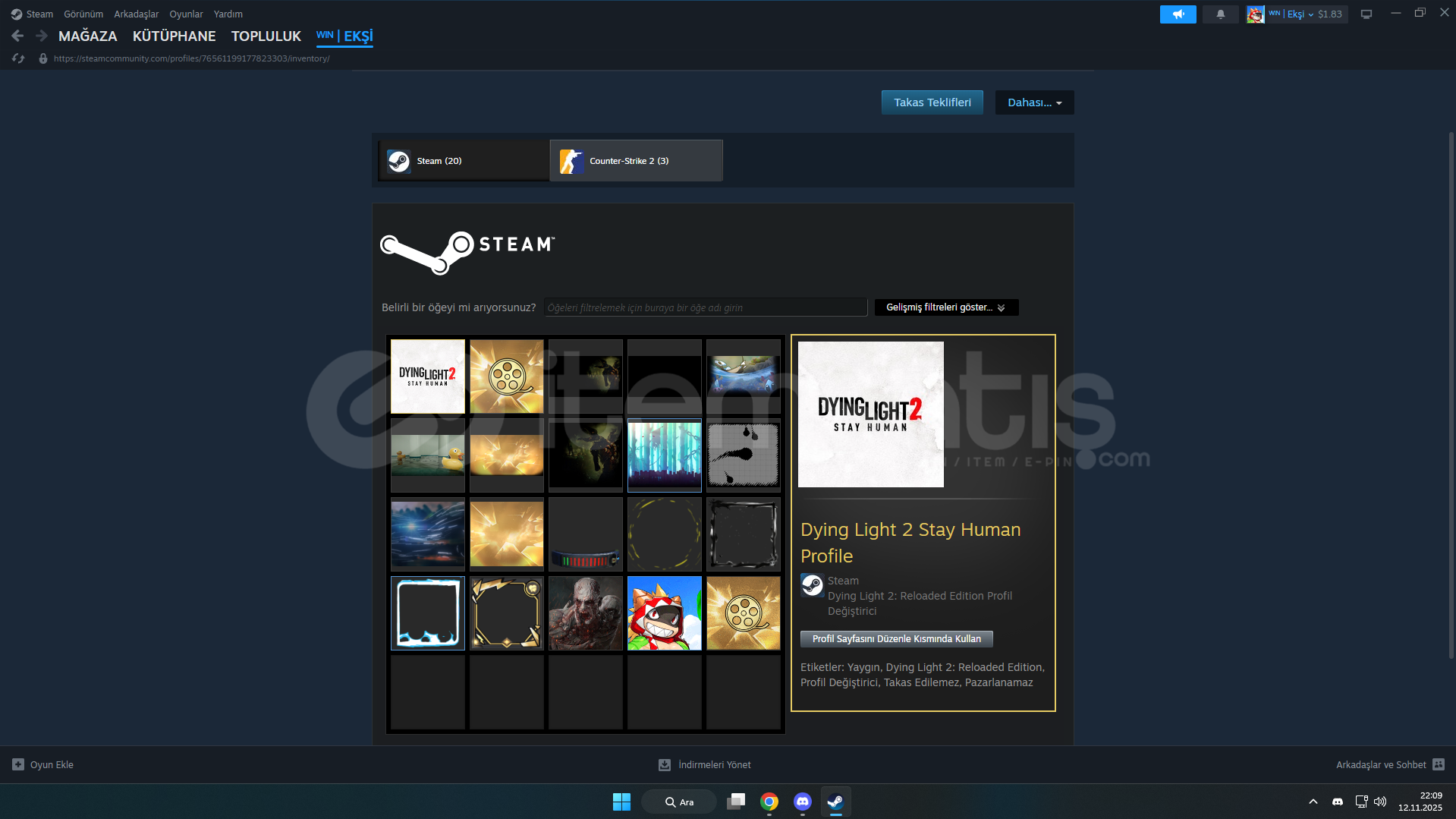
Task: Select the Steam (20) inventory tab
Action: (x=464, y=161)
